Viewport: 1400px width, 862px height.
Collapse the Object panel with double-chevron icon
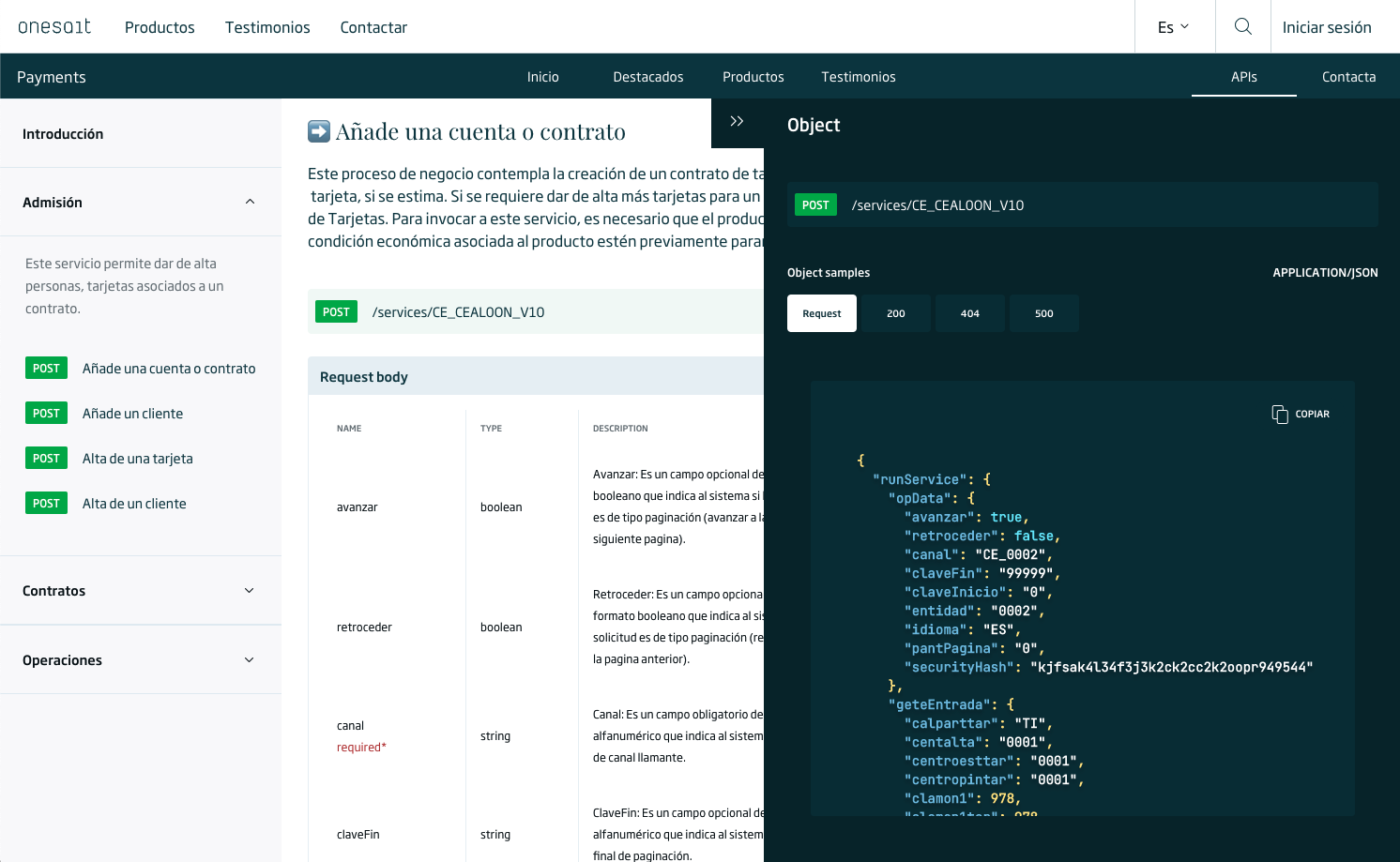(x=738, y=121)
